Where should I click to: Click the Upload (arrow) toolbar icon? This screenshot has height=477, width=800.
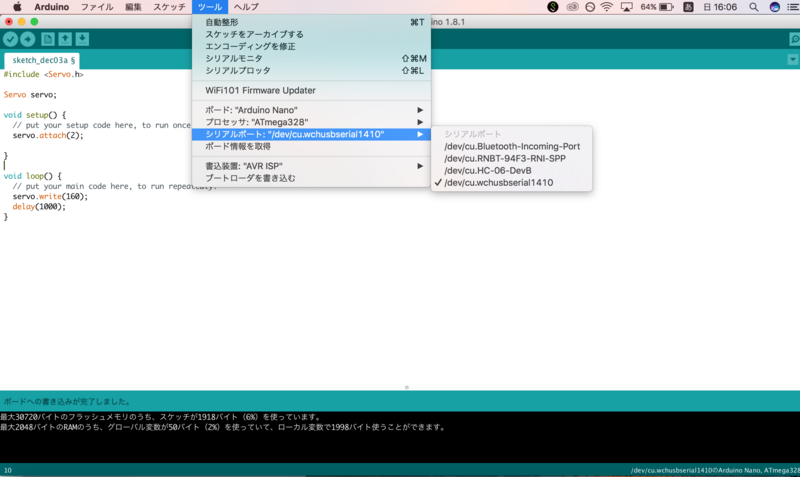pyautogui.click(x=28, y=39)
